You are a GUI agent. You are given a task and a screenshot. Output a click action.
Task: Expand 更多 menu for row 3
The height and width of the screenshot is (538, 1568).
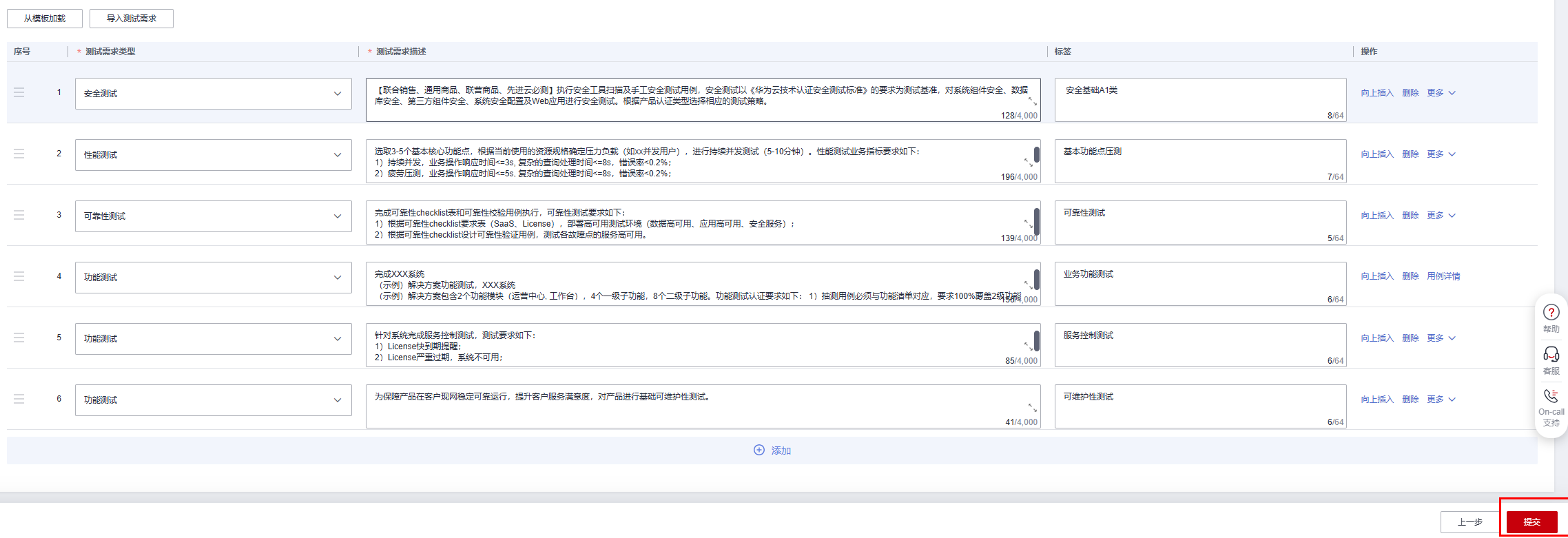pyautogui.click(x=1441, y=216)
